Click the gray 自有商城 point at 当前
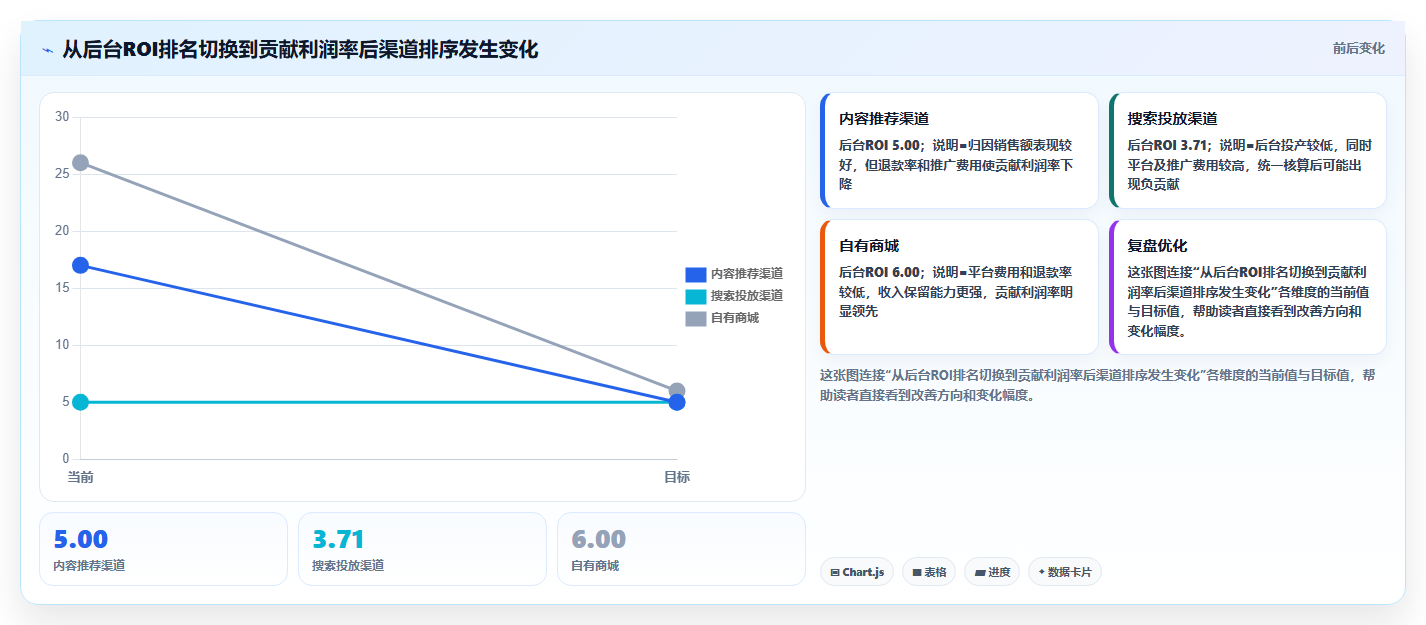This screenshot has width=1426, height=625. point(81,162)
